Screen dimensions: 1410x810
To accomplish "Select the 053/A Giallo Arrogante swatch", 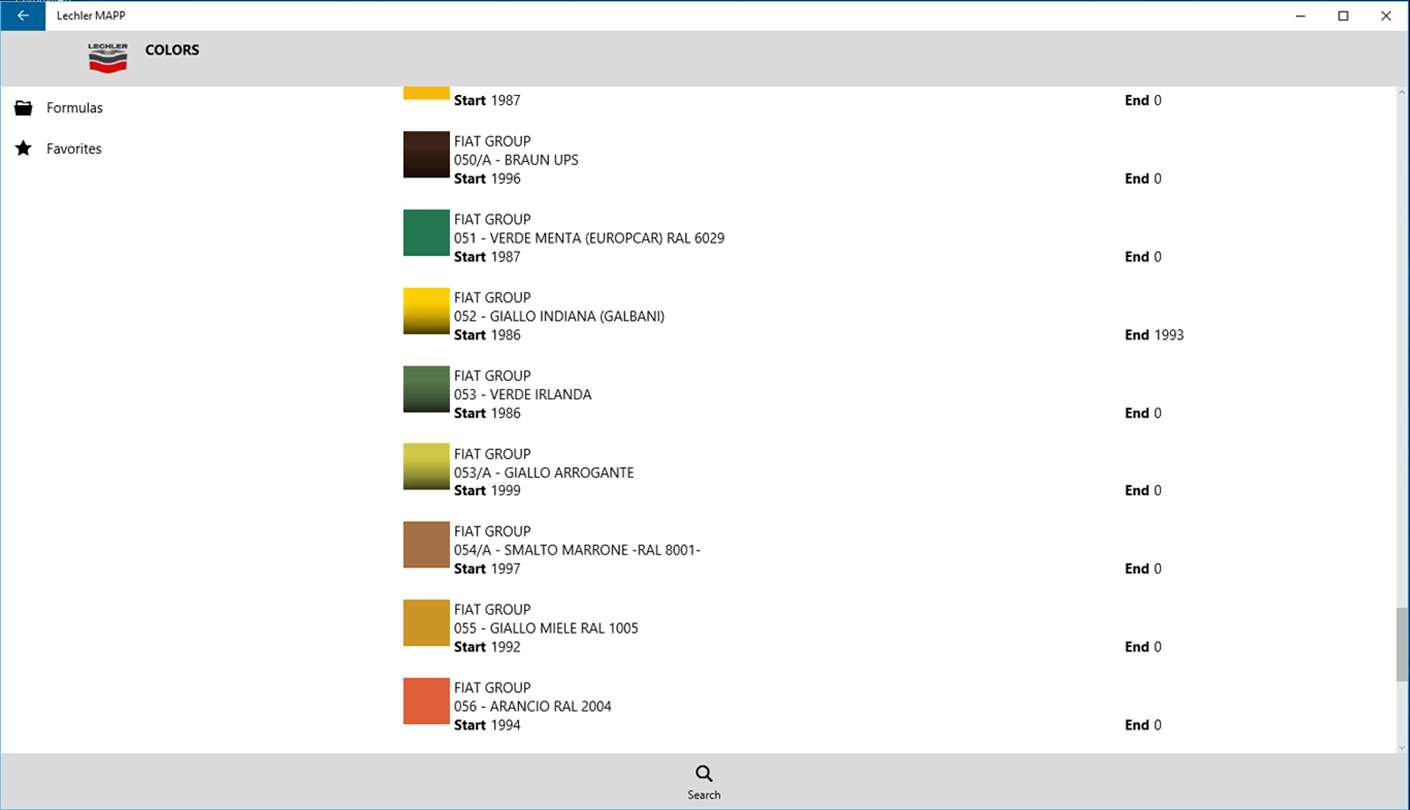I will 426,467.
